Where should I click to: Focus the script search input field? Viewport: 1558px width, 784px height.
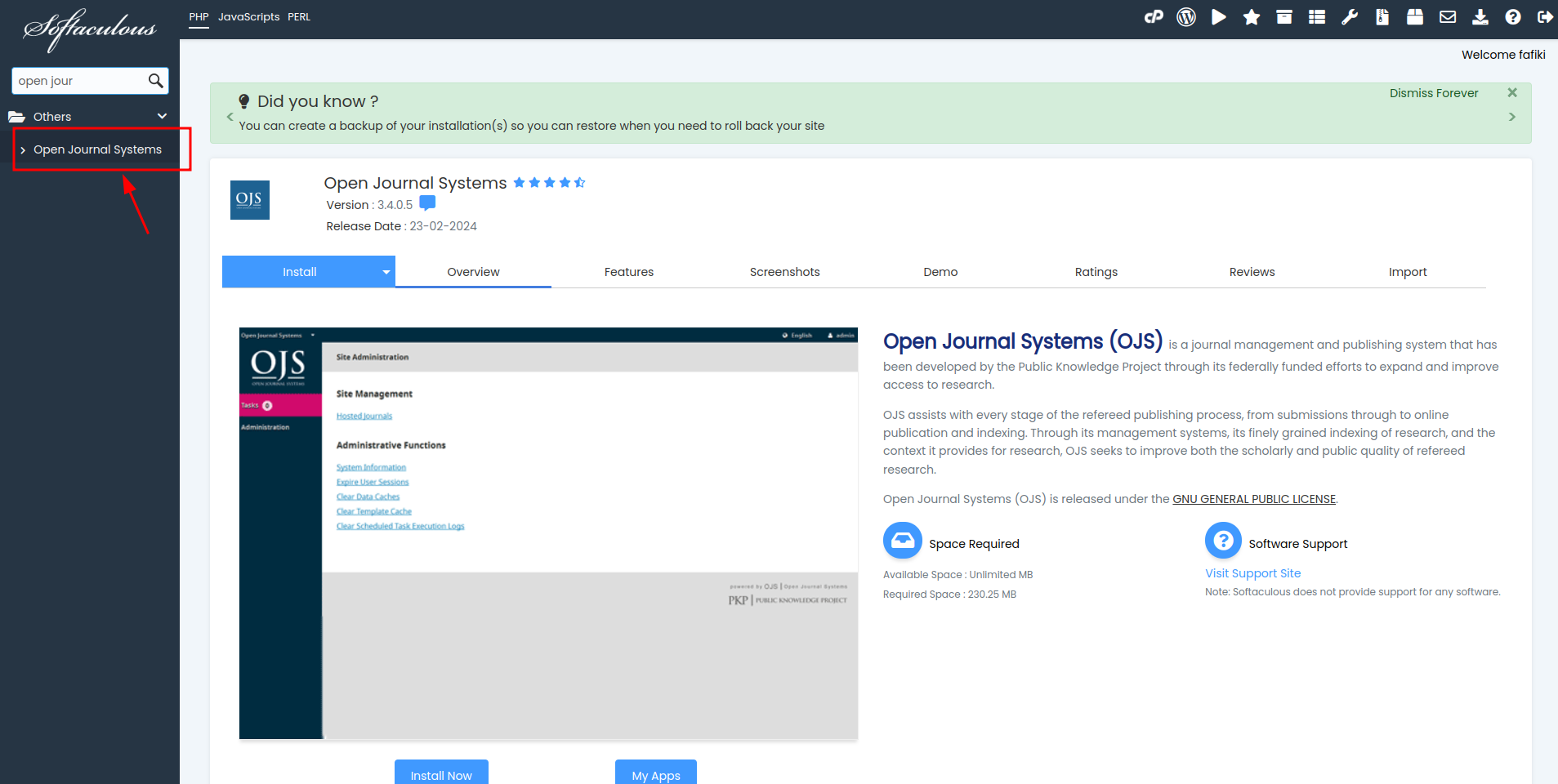click(x=79, y=81)
